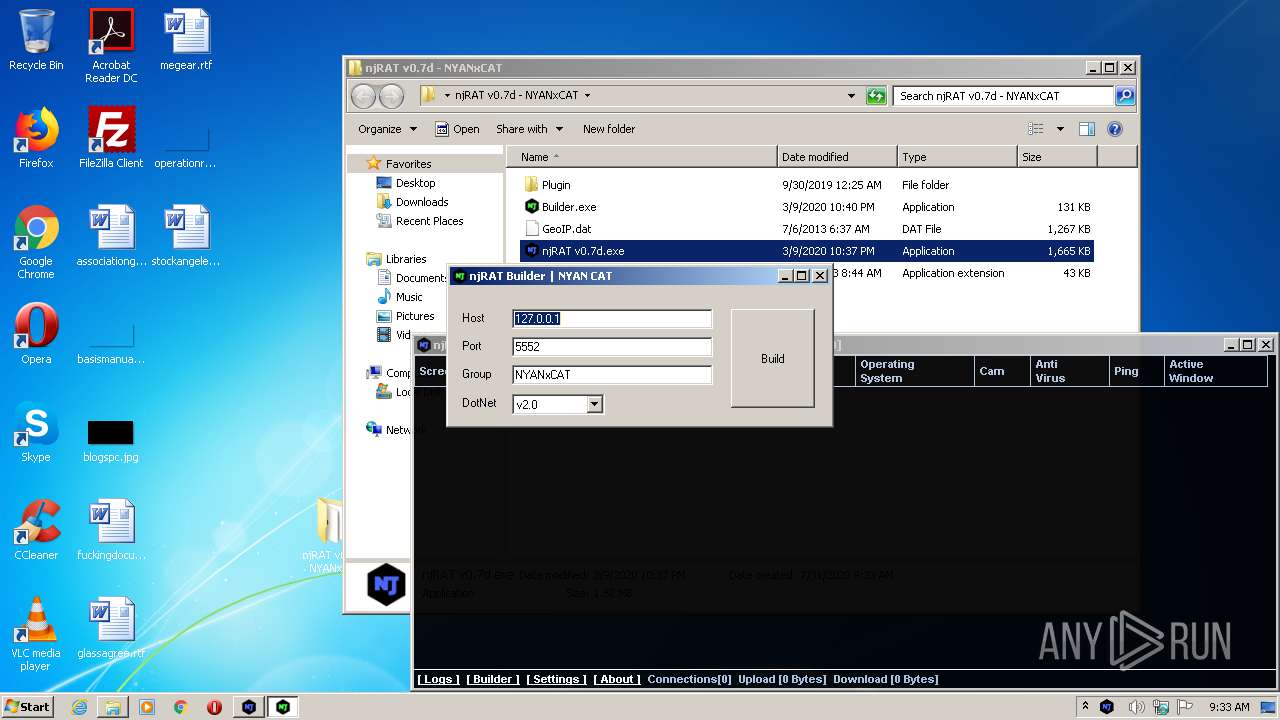Click the Cam column header in njRAT
Screen dimensions: 1280x720
[1002, 371]
